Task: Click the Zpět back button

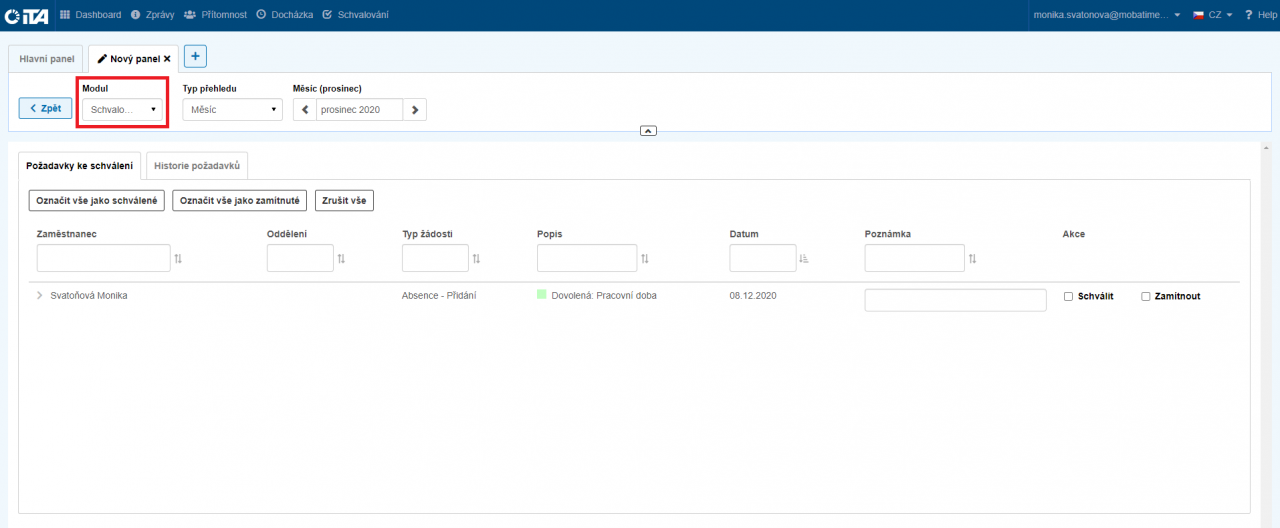Action: pyautogui.click(x=45, y=108)
